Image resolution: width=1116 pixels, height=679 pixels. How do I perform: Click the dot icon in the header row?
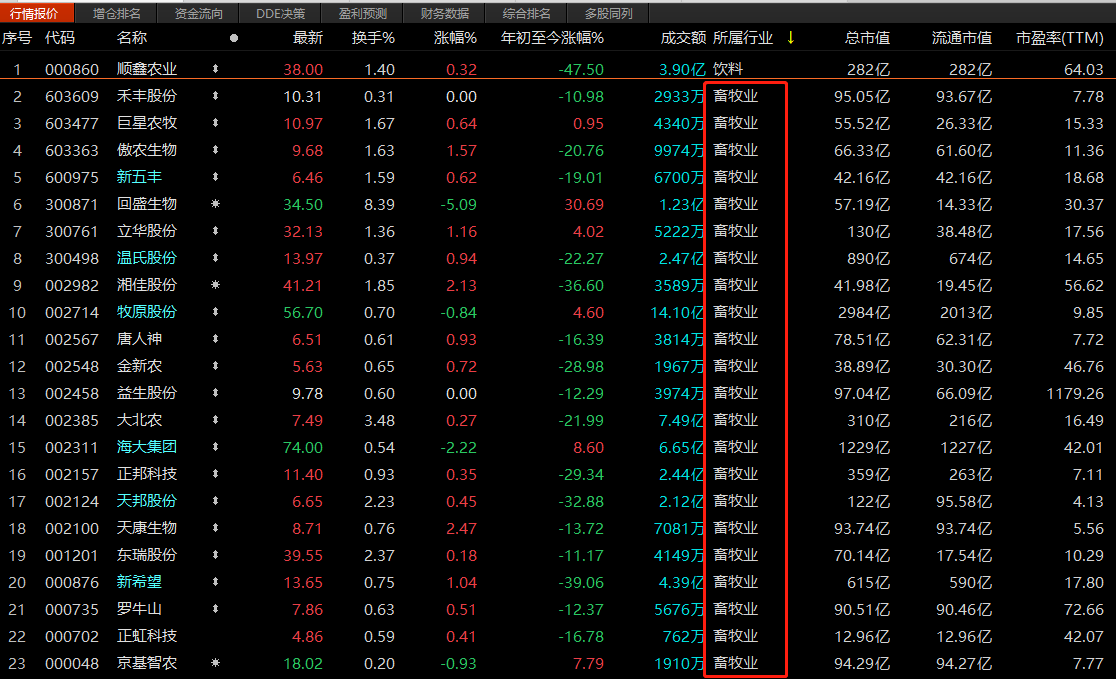pyautogui.click(x=234, y=38)
